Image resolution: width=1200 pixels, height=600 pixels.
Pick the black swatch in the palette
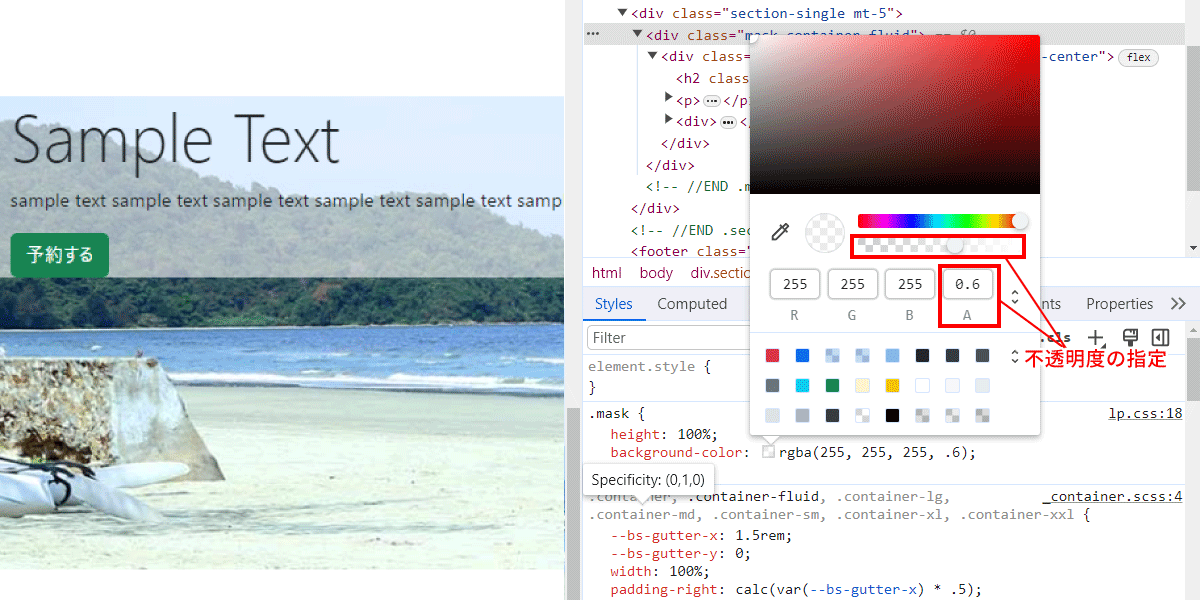tap(892, 415)
